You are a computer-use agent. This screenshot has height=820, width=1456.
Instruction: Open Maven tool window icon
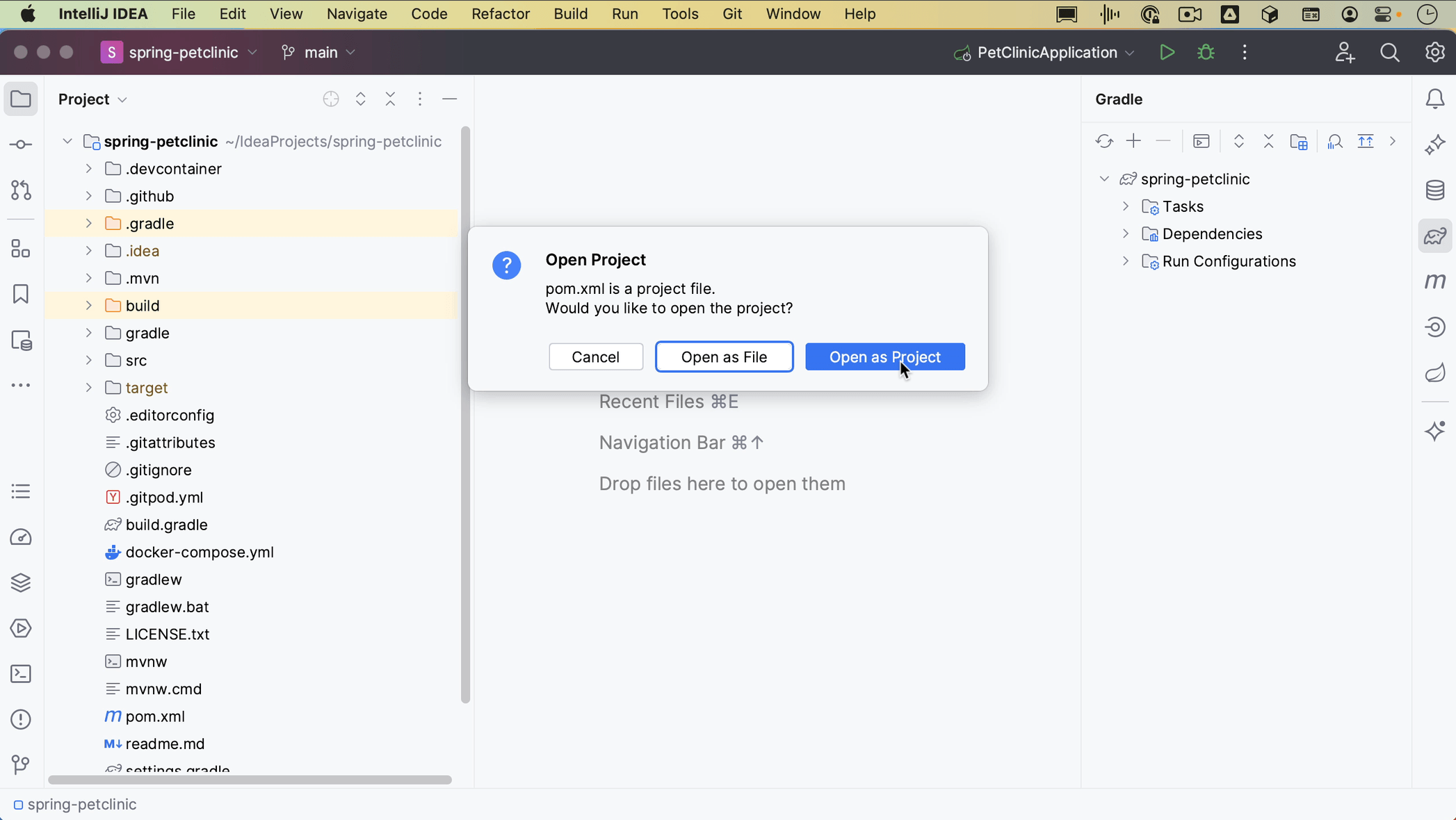click(x=1434, y=281)
